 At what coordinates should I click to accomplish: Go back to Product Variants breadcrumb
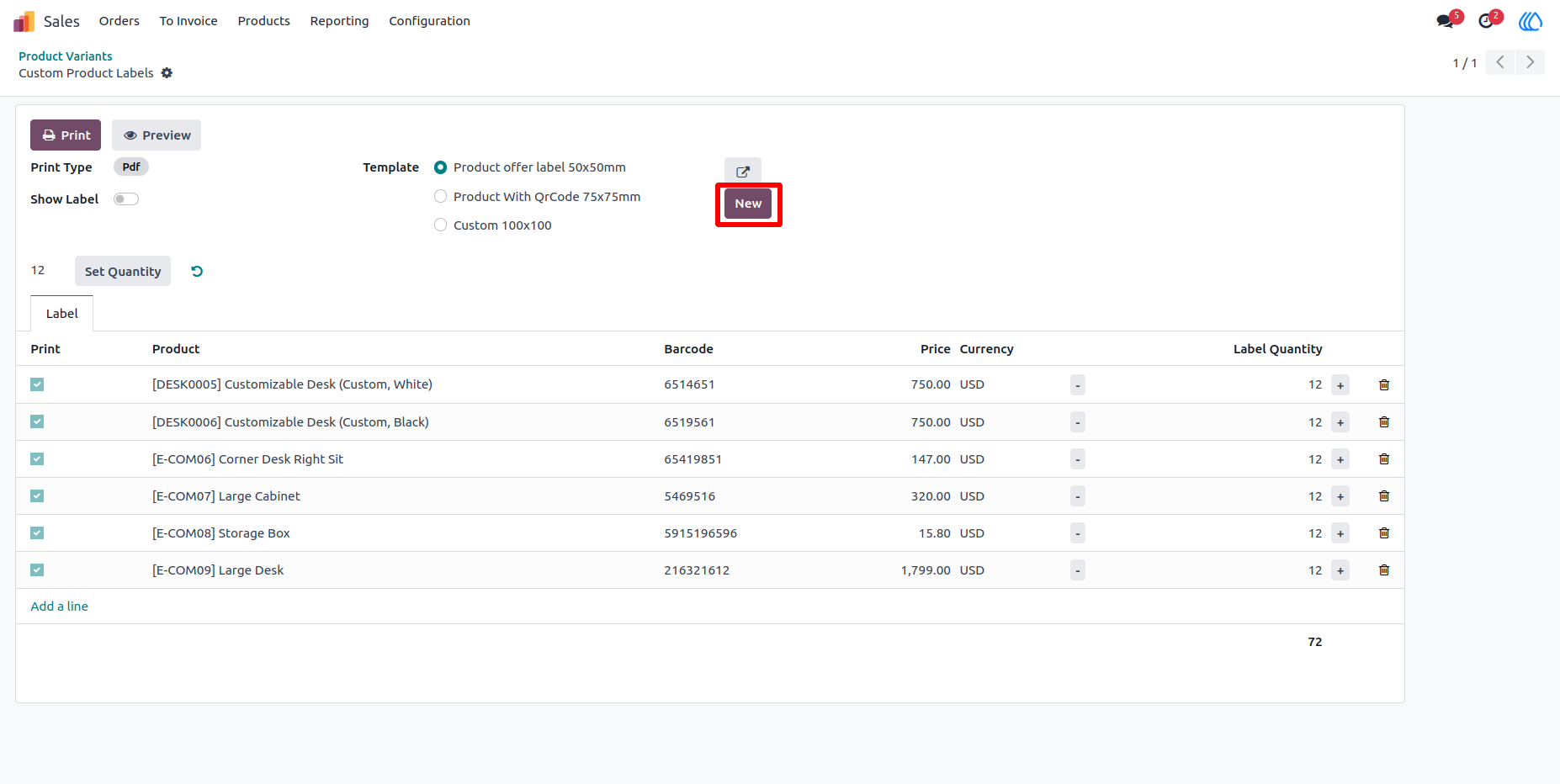(66, 56)
